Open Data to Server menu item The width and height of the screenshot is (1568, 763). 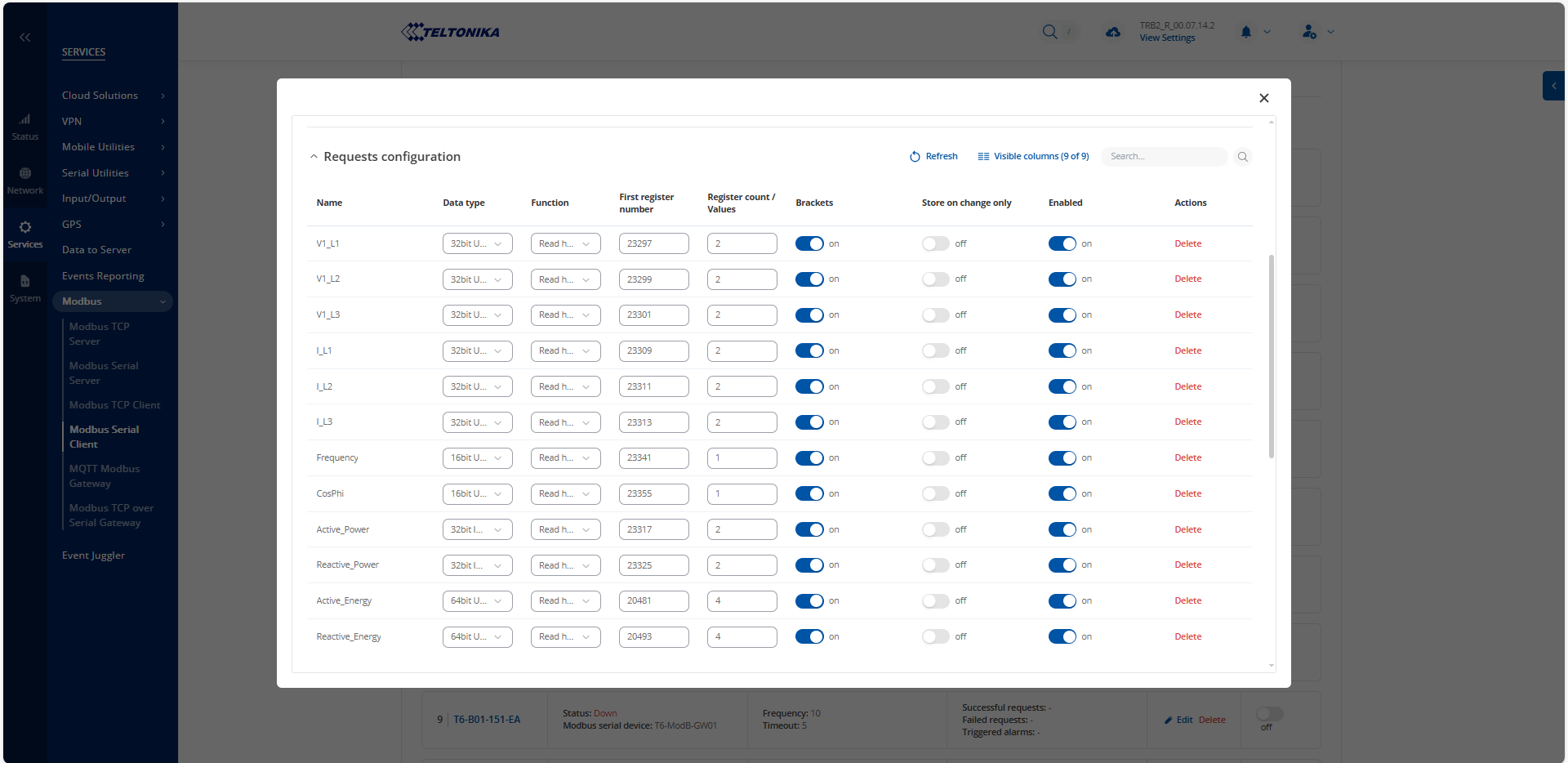pyautogui.click(x=96, y=250)
